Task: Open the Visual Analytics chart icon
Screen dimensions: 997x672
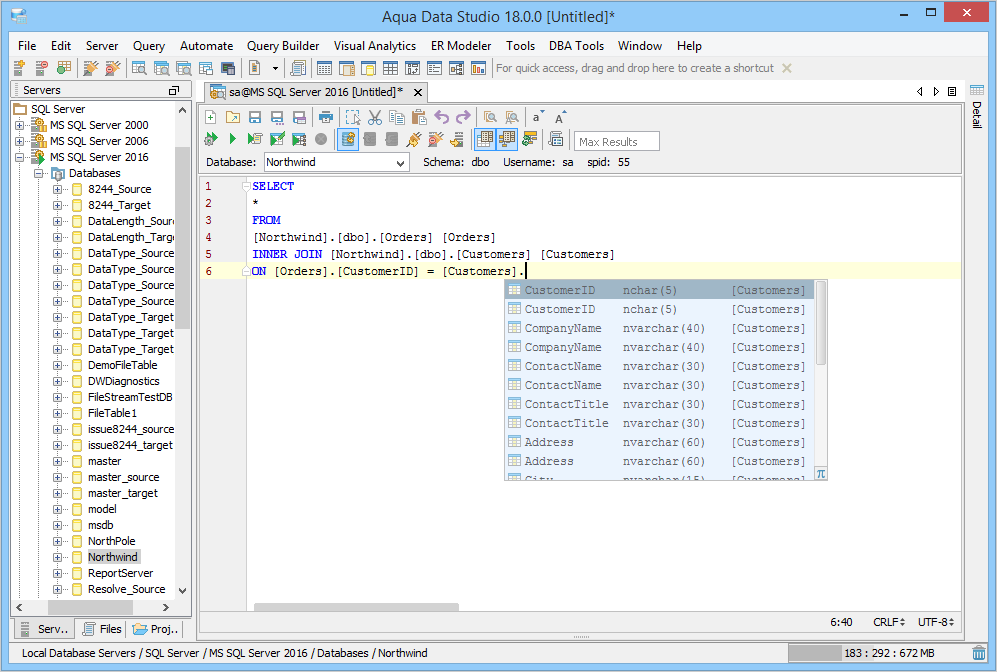Action: click(478, 67)
